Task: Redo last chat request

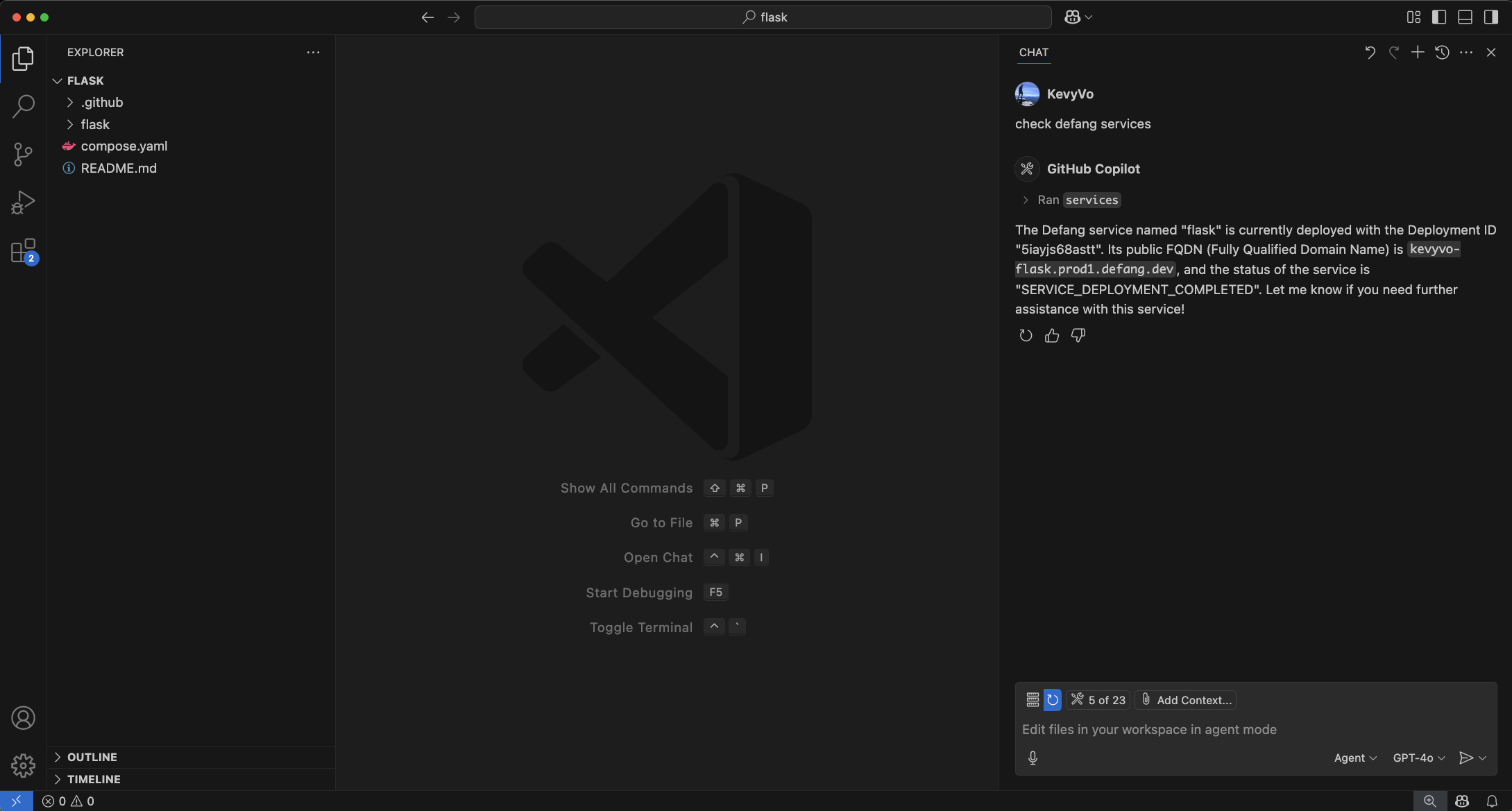Action: click(x=1393, y=52)
